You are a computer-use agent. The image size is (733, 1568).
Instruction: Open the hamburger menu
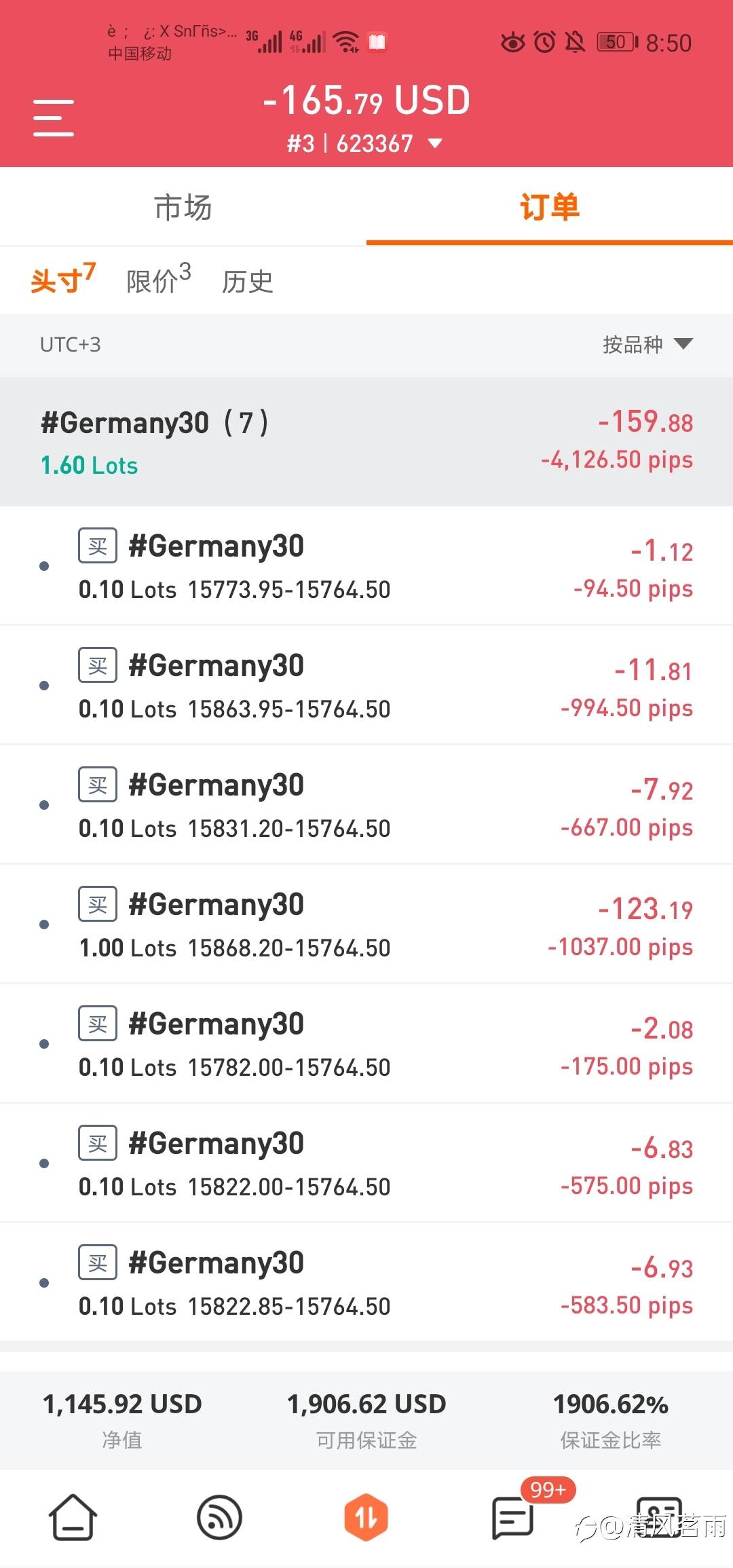(54, 117)
